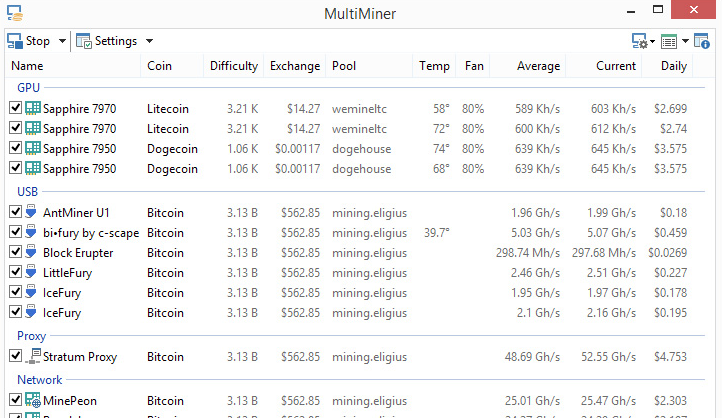Sort by the Coin column header

point(159,66)
